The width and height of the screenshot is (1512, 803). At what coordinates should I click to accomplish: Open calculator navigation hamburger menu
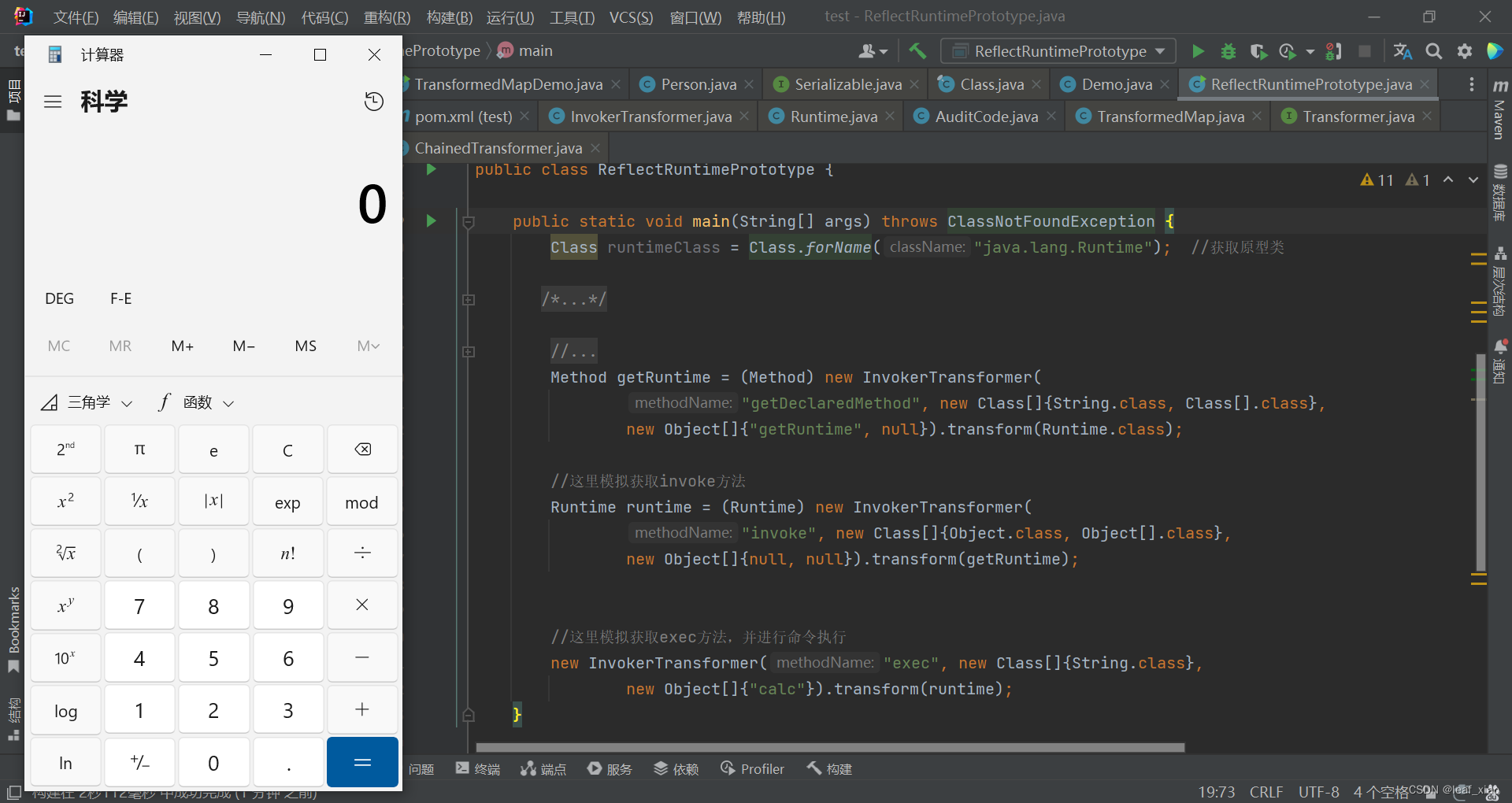[53, 102]
